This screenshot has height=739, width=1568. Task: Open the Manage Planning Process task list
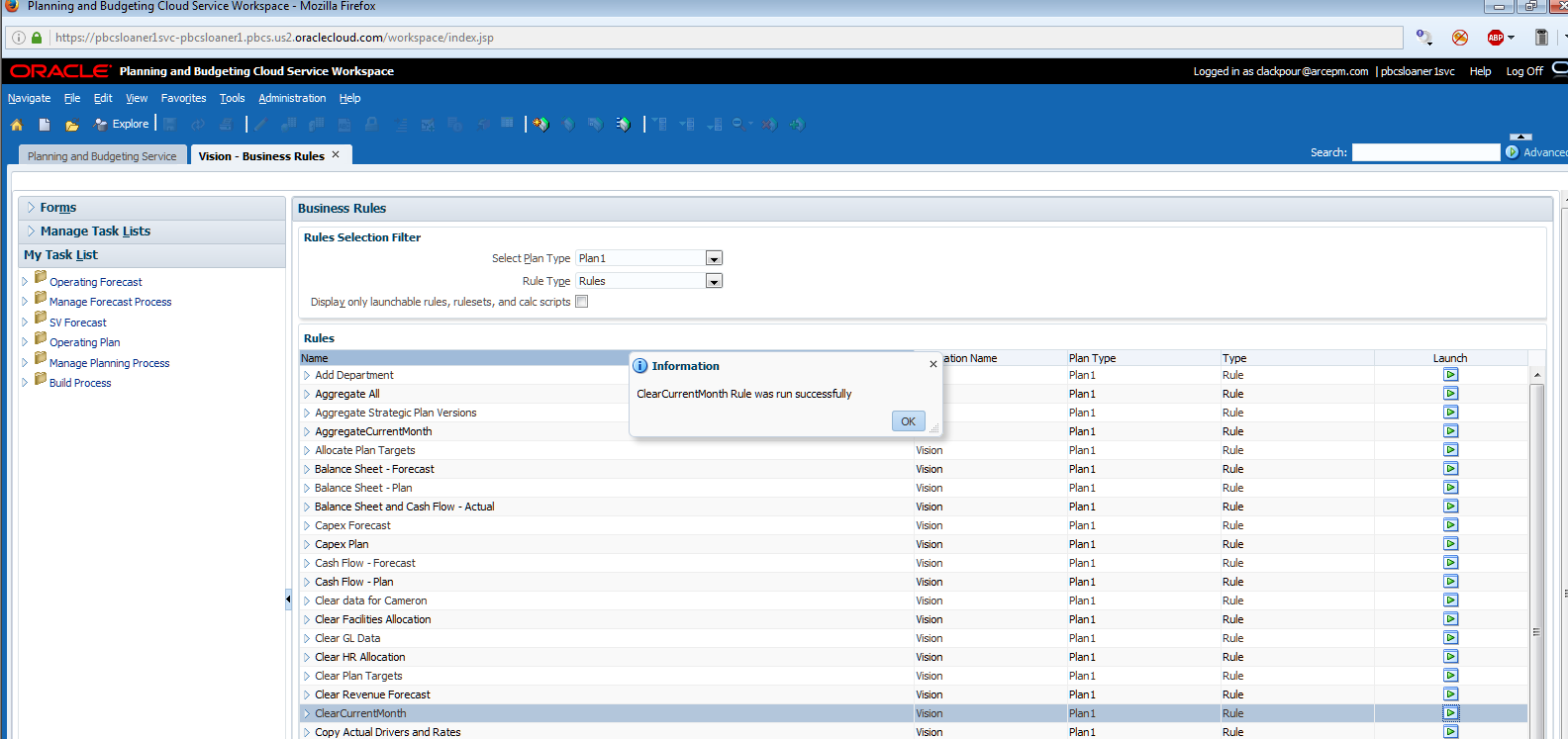109,363
